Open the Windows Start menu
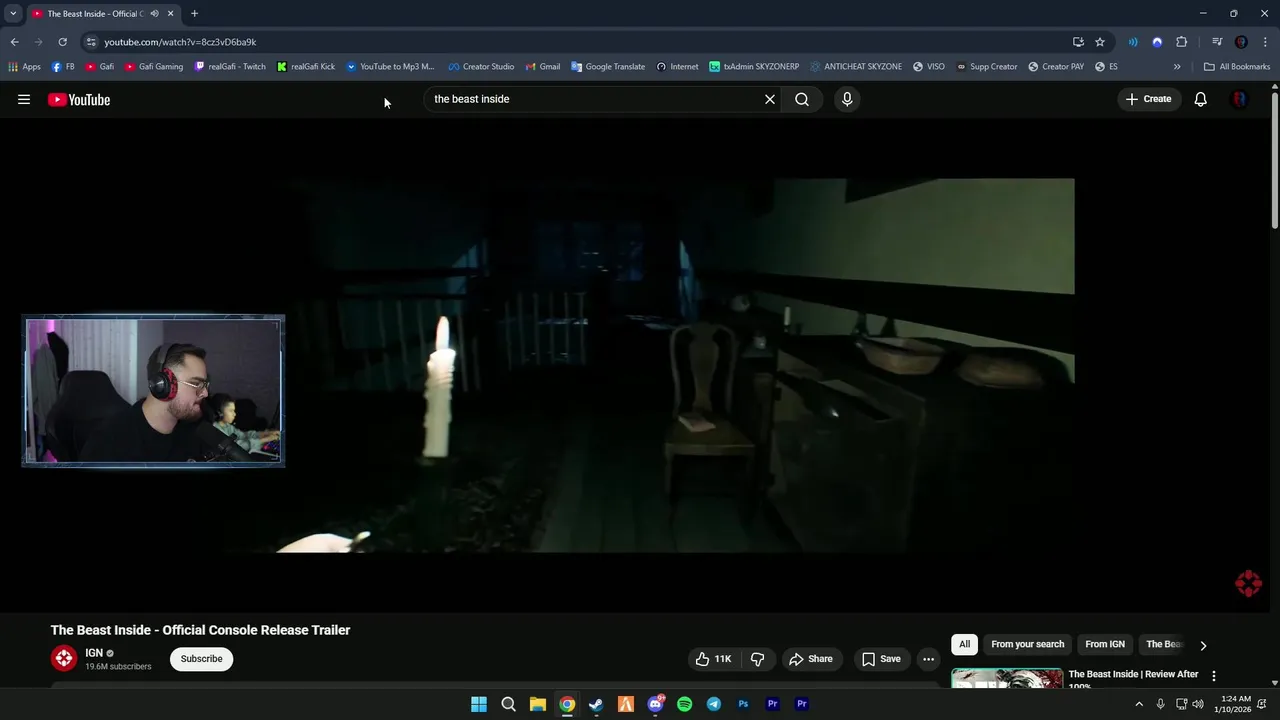 click(479, 704)
